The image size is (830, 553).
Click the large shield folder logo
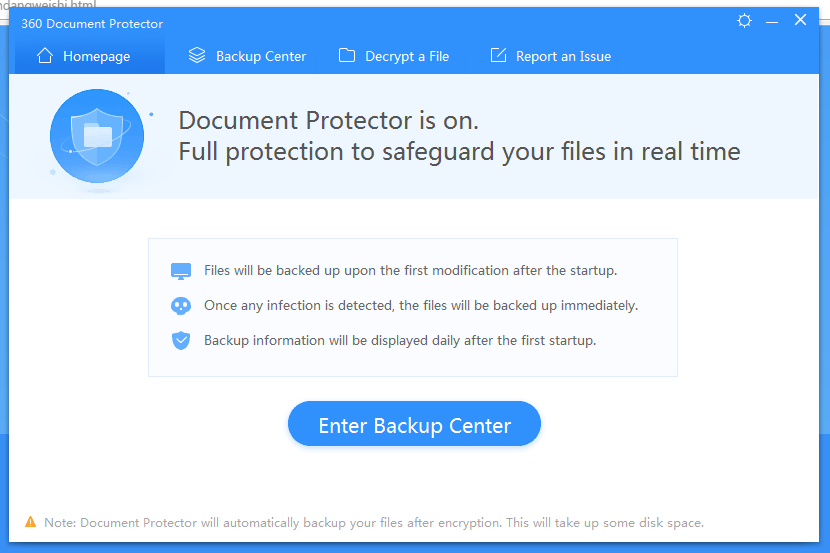[97, 136]
